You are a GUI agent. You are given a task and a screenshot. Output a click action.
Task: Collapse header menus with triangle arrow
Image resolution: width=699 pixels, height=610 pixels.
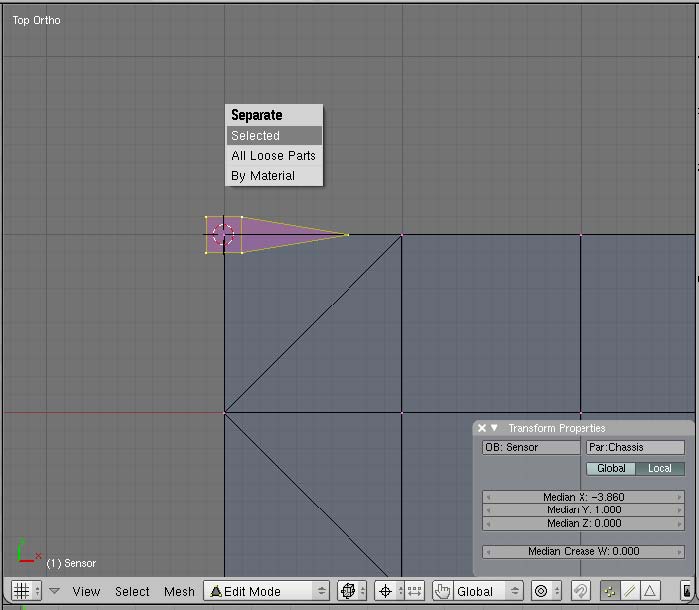click(x=54, y=591)
